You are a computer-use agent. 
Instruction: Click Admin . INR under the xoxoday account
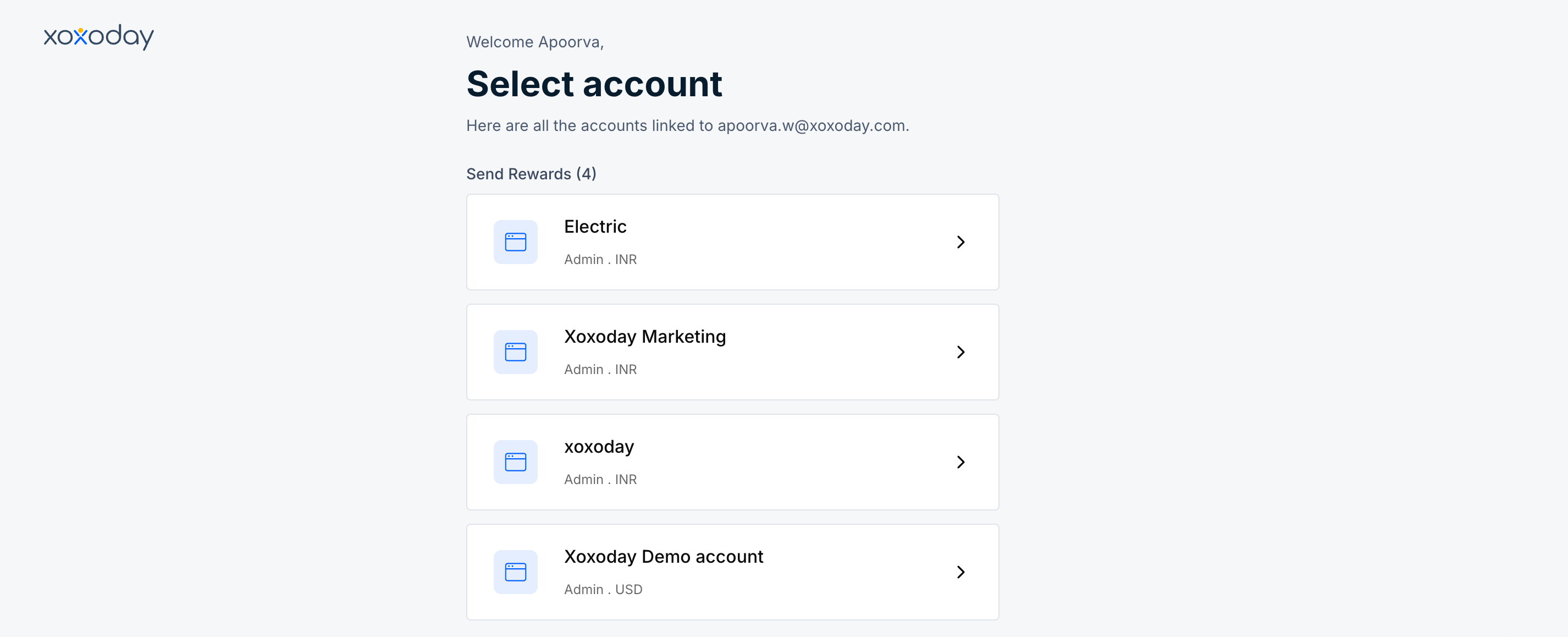[x=600, y=480]
